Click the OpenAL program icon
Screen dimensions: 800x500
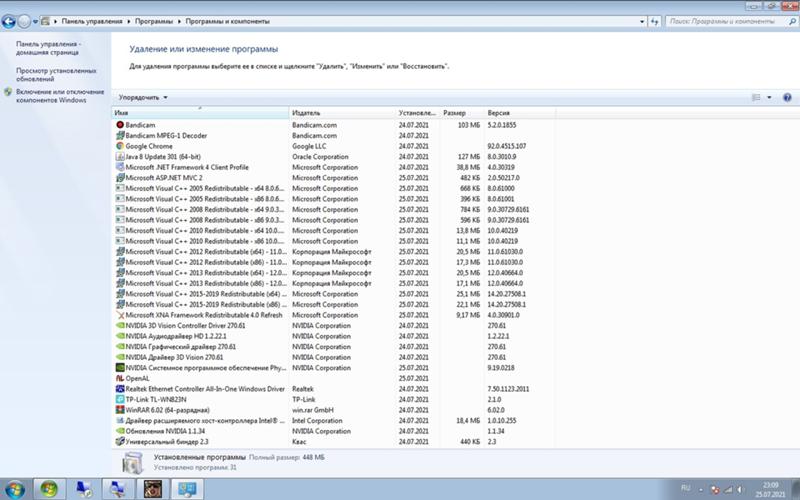pos(120,379)
